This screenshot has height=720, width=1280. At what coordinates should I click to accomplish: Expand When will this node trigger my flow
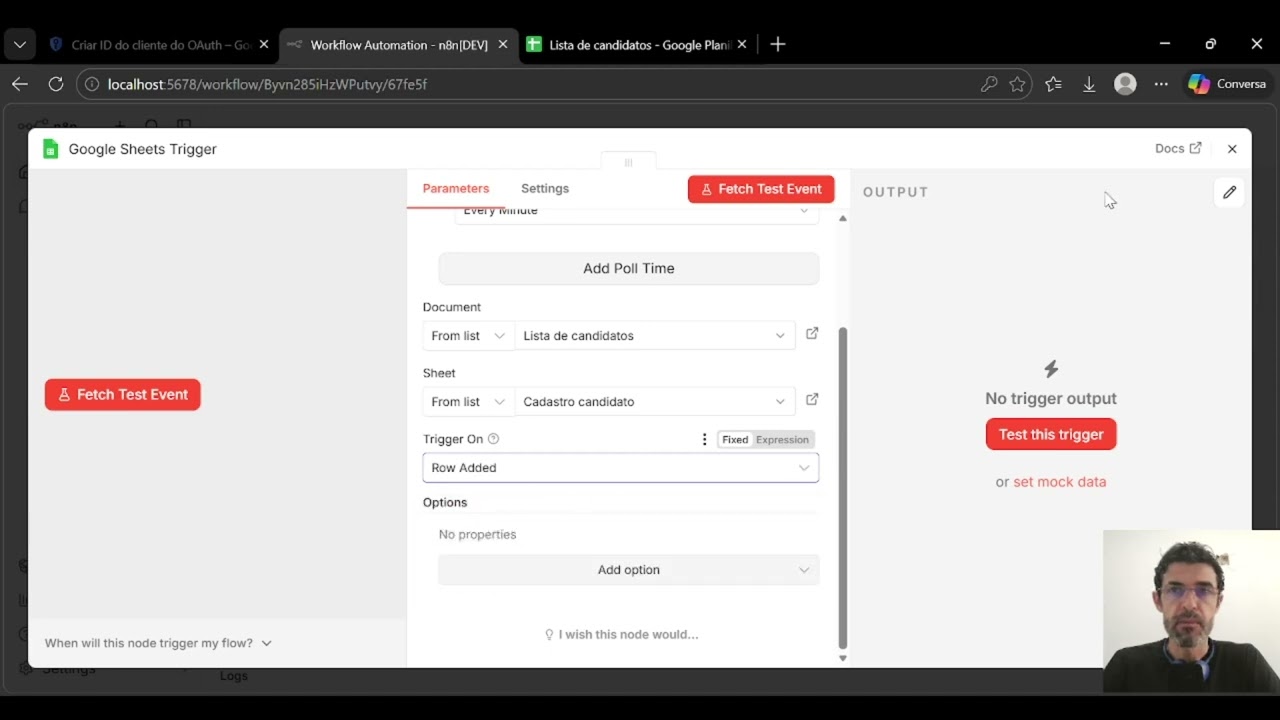coord(158,643)
